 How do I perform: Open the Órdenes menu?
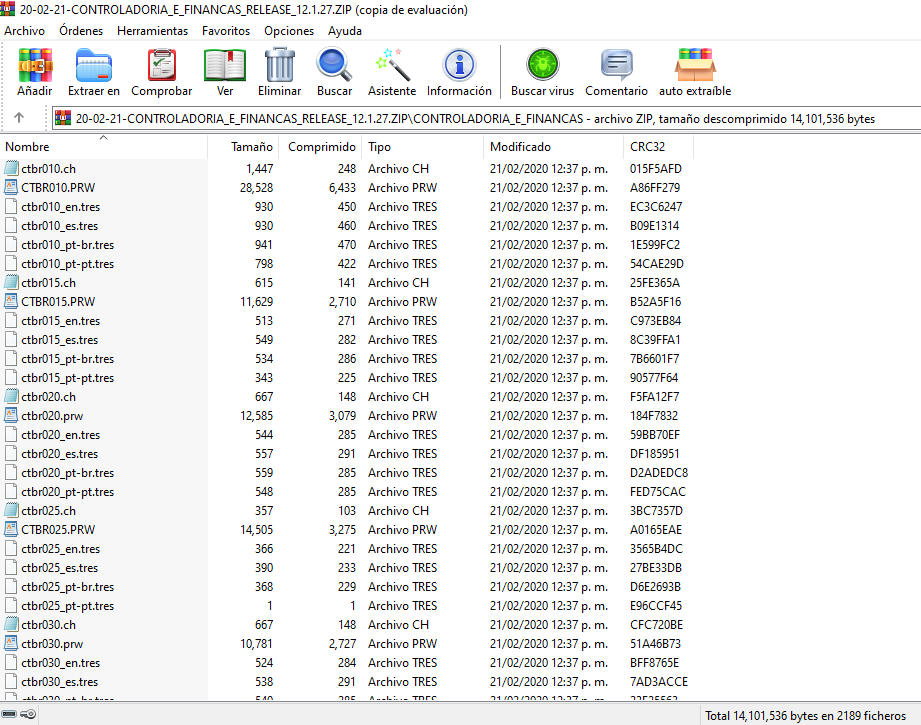[x=81, y=31]
